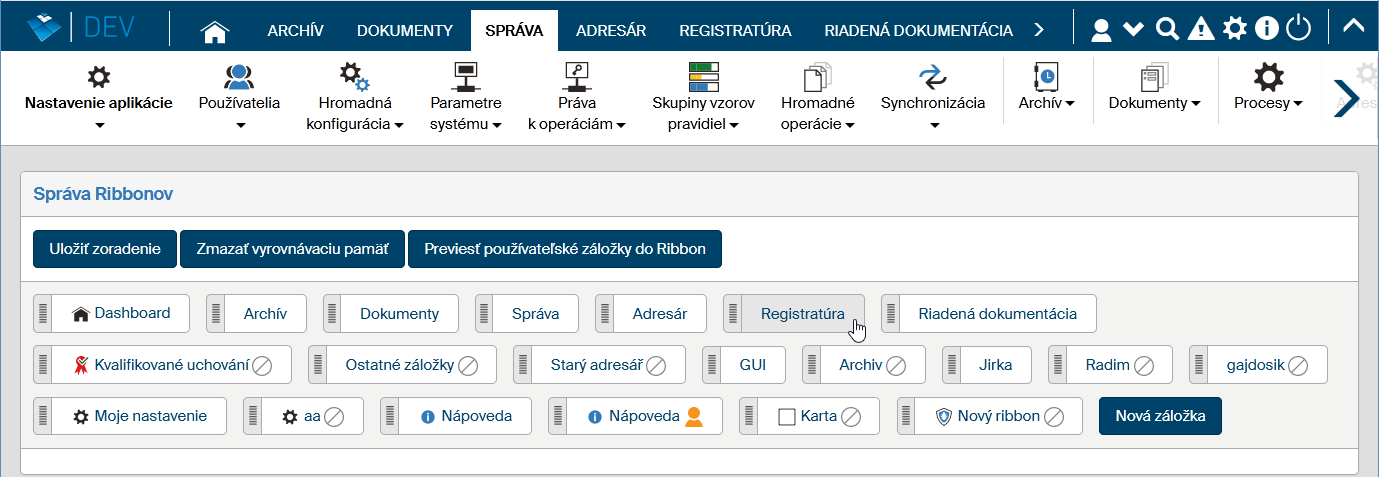Image resolution: width=1379 pixels, height=477 pixels.
Task: Collapse the ribbon with up chevron
Action: [x=1353, y=27]
